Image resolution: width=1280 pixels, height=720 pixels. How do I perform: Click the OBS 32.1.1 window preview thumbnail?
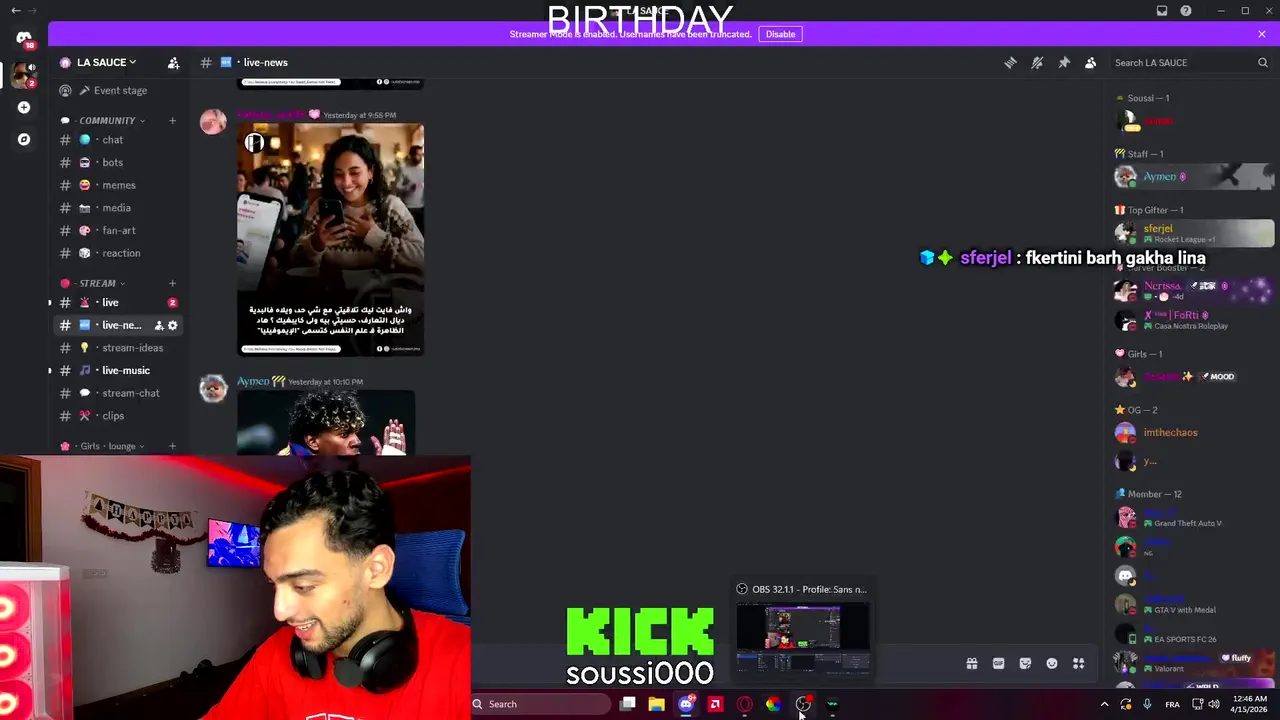pyautogui.click(x=803, y=637)
